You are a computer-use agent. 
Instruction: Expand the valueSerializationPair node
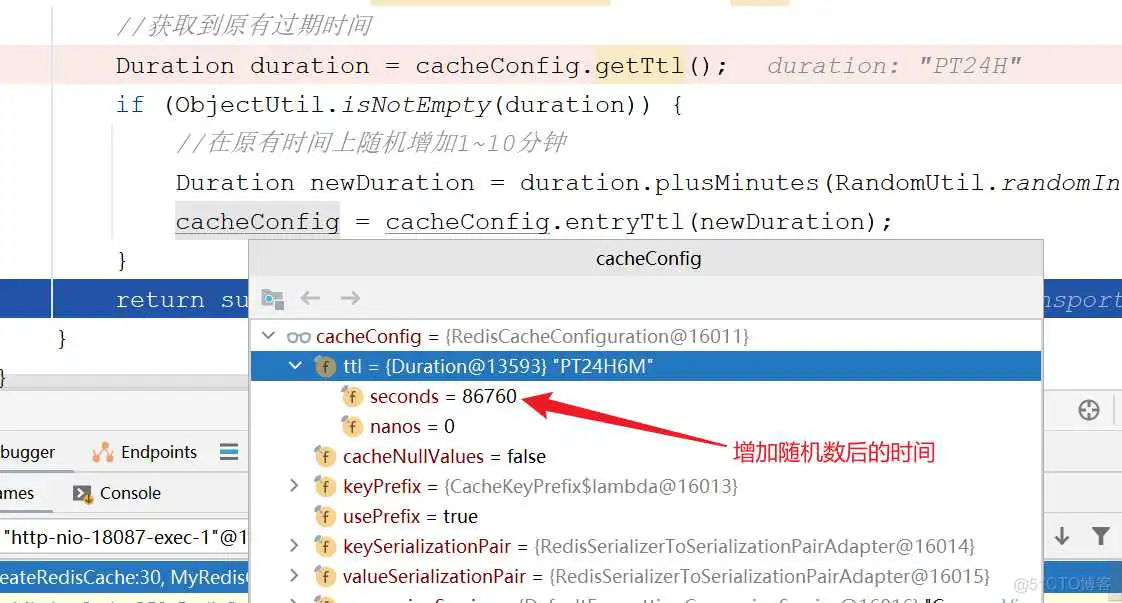[x=294, y=576]
